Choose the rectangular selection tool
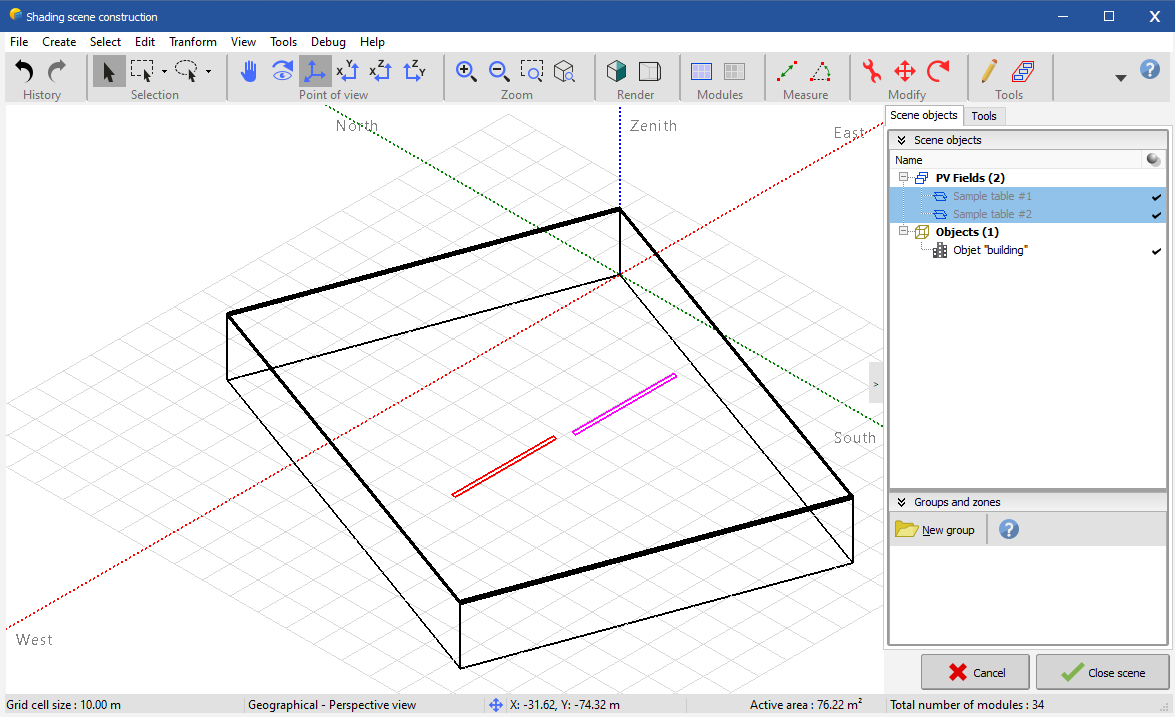This screenshot has width=1175, height=717. pos(142,71)
